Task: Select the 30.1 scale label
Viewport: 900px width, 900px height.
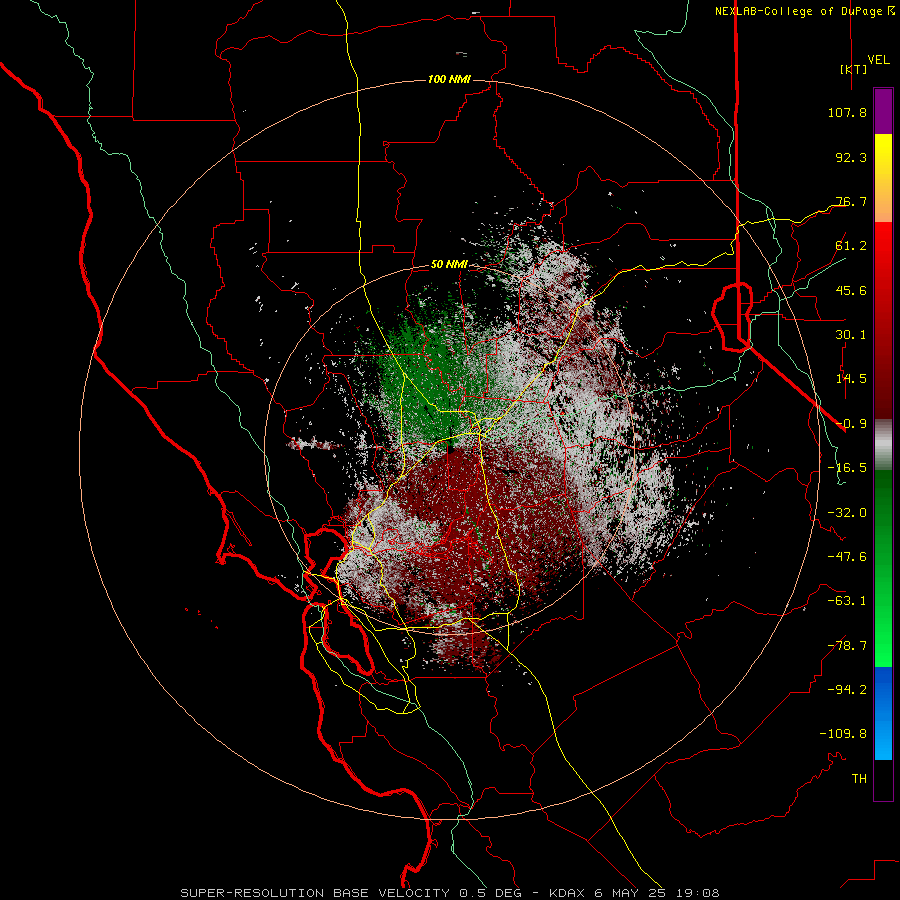Action: 851,335
